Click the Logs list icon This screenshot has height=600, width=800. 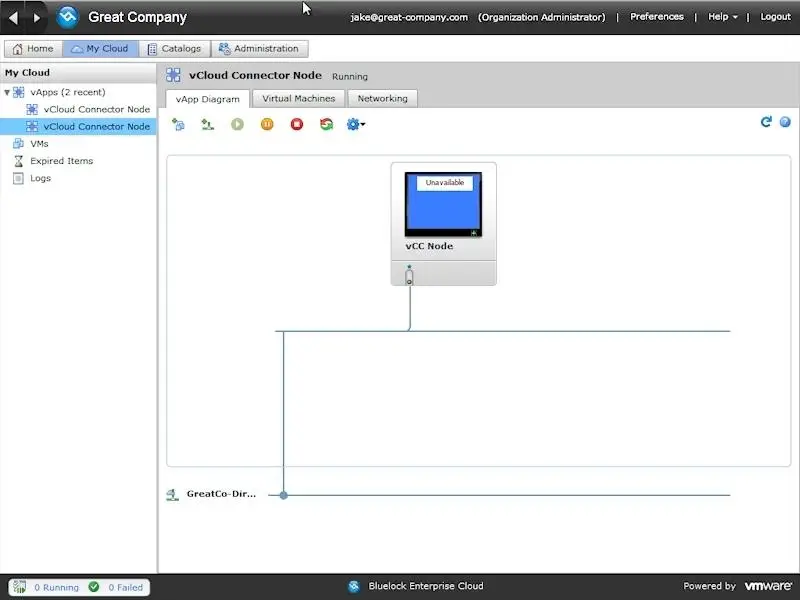pyautogui.click(x=18, y=178)
